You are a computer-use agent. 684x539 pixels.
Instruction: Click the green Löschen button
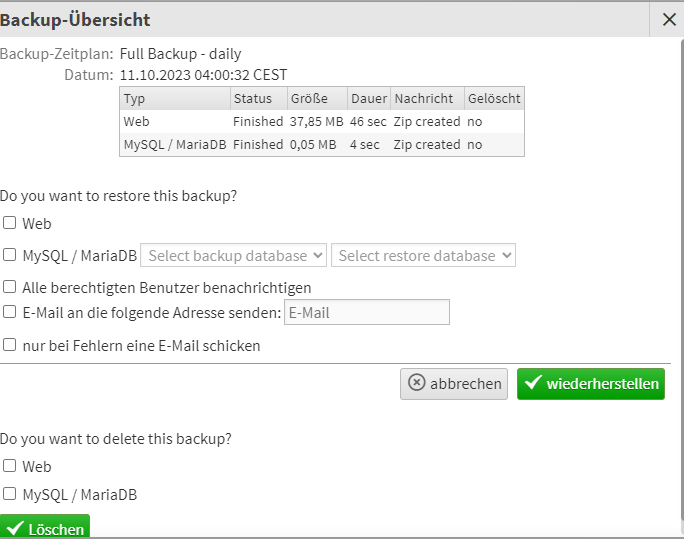pos(45,527)
